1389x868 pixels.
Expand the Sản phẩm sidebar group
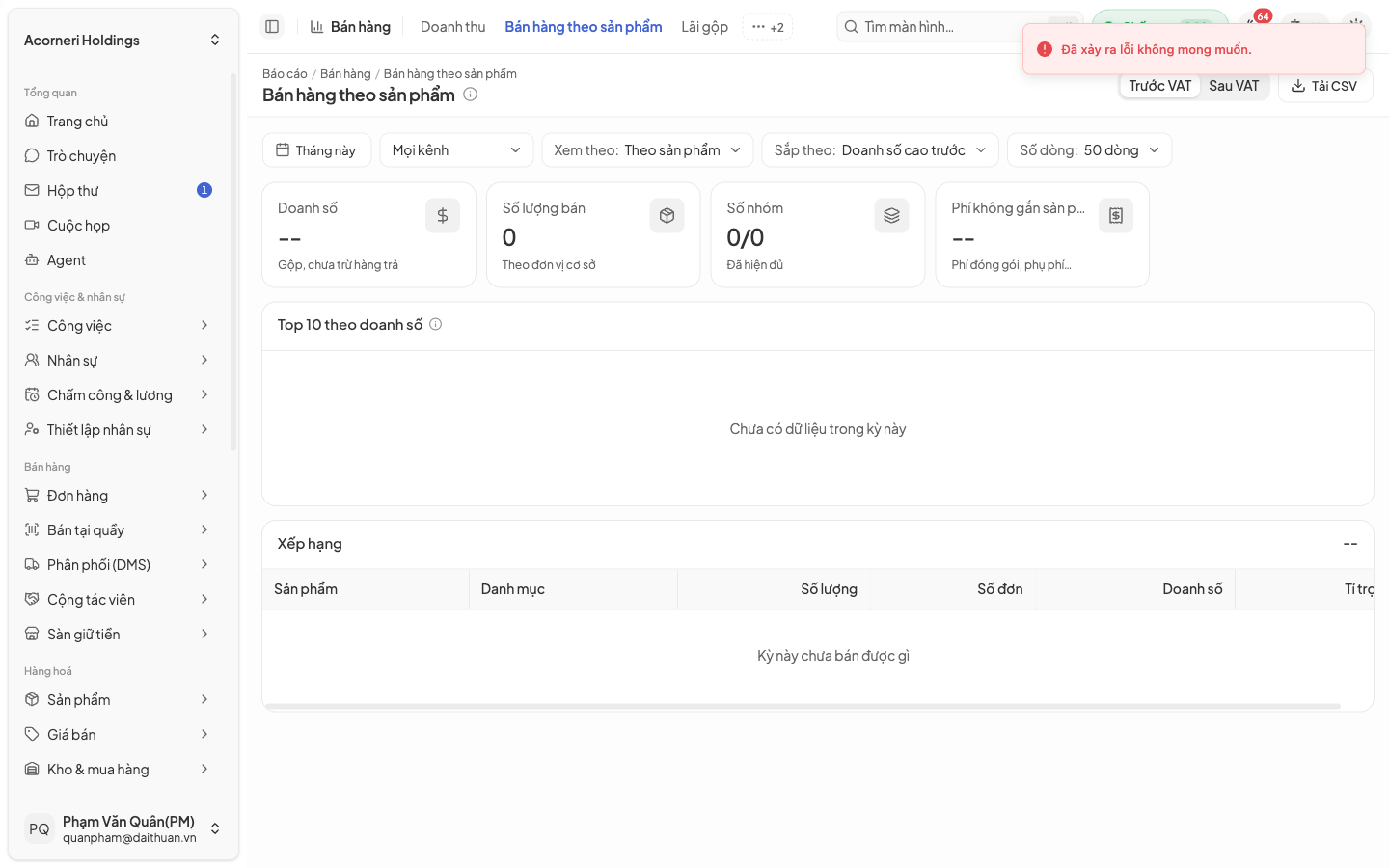click(120, 700)
